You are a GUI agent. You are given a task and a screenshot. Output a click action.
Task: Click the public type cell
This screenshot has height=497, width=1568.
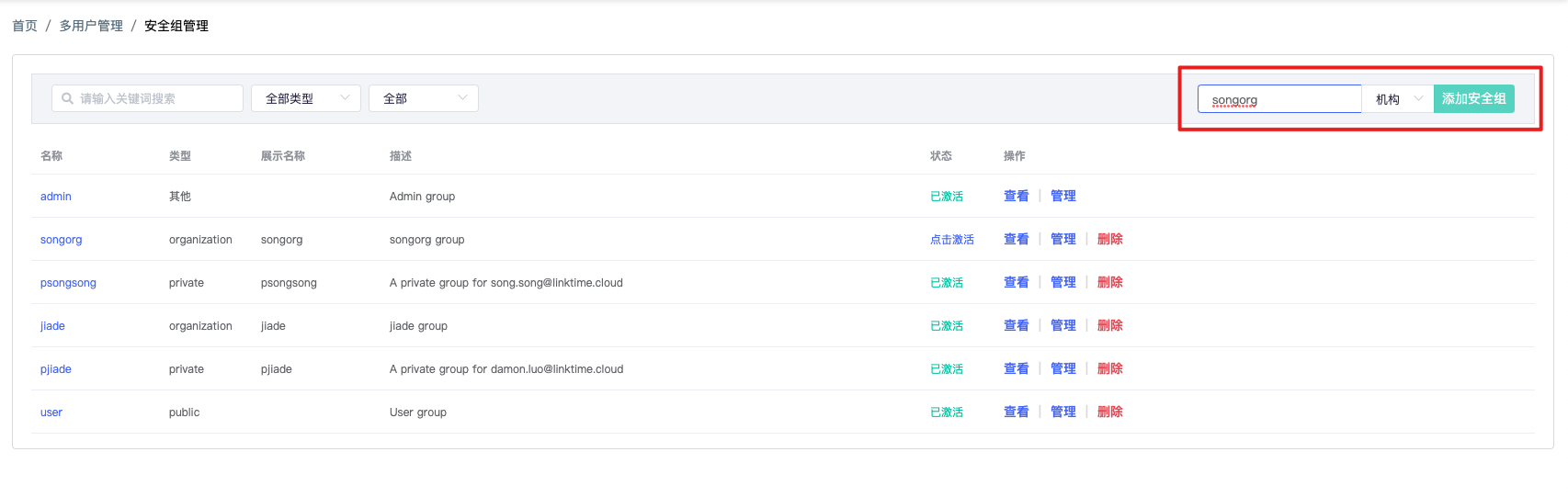pos(185,412)
